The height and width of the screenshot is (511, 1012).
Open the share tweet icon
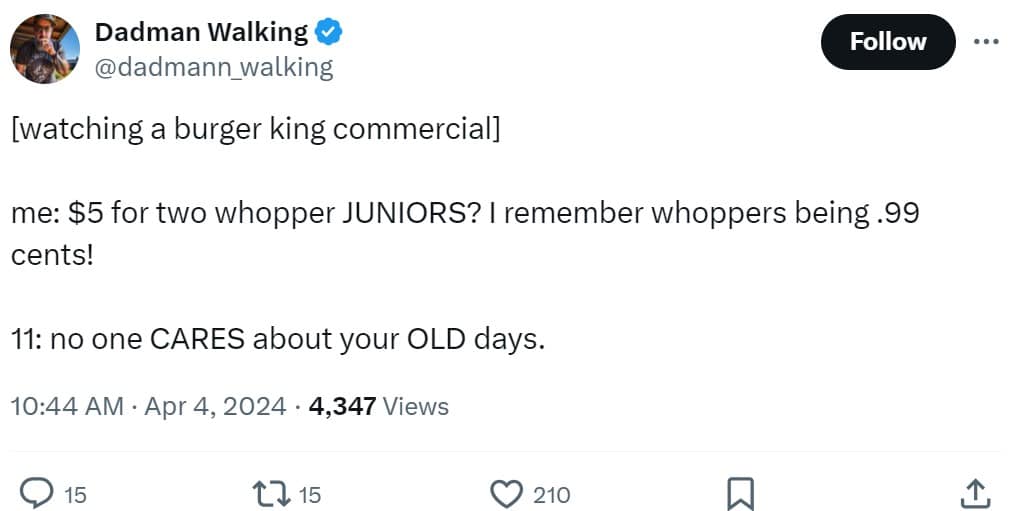(975, 494)
